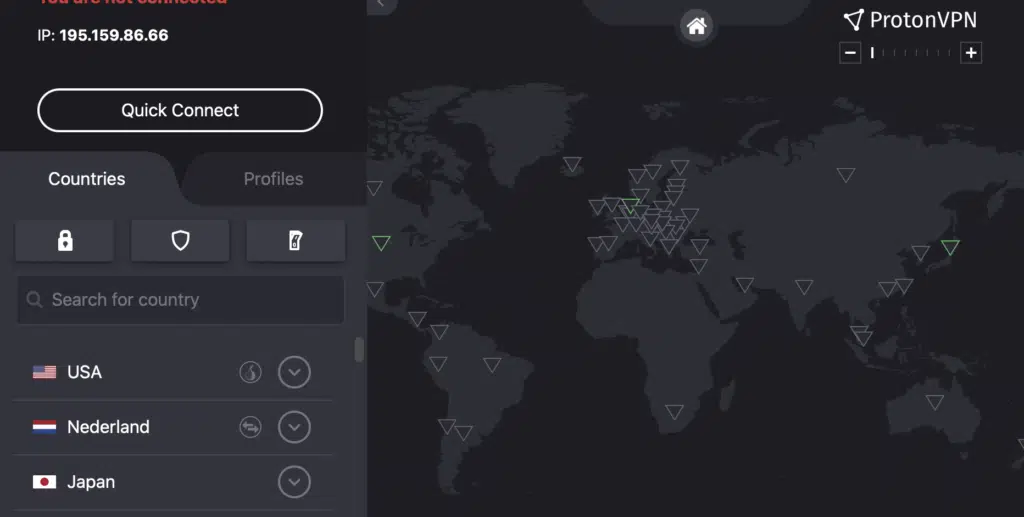Toggle NetShield with the shield button

click(180, 240)
